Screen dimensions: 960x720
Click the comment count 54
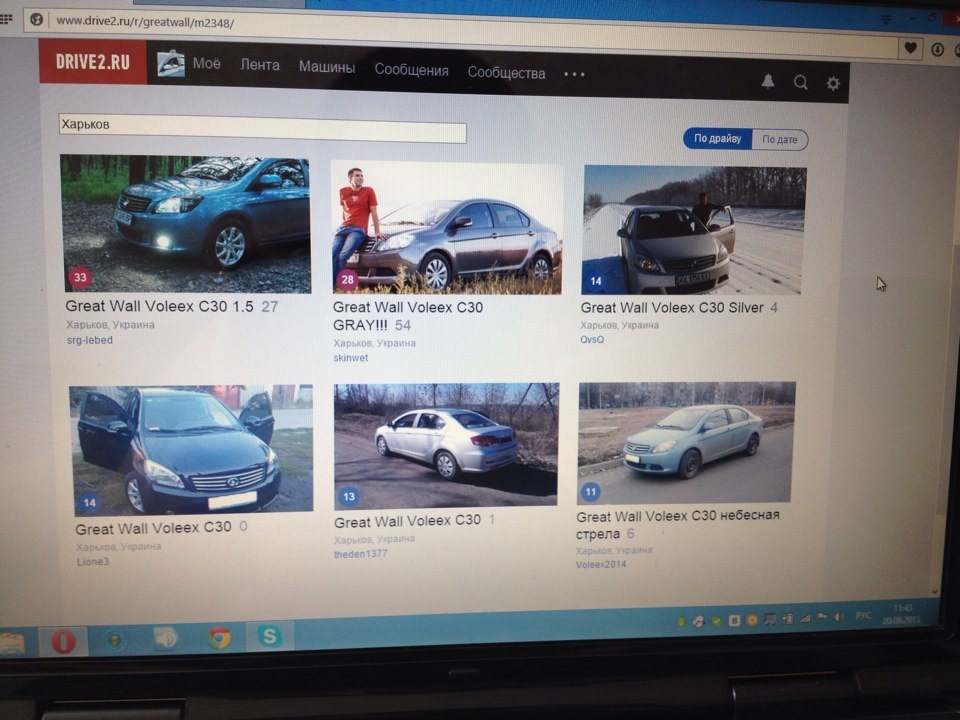403,325
